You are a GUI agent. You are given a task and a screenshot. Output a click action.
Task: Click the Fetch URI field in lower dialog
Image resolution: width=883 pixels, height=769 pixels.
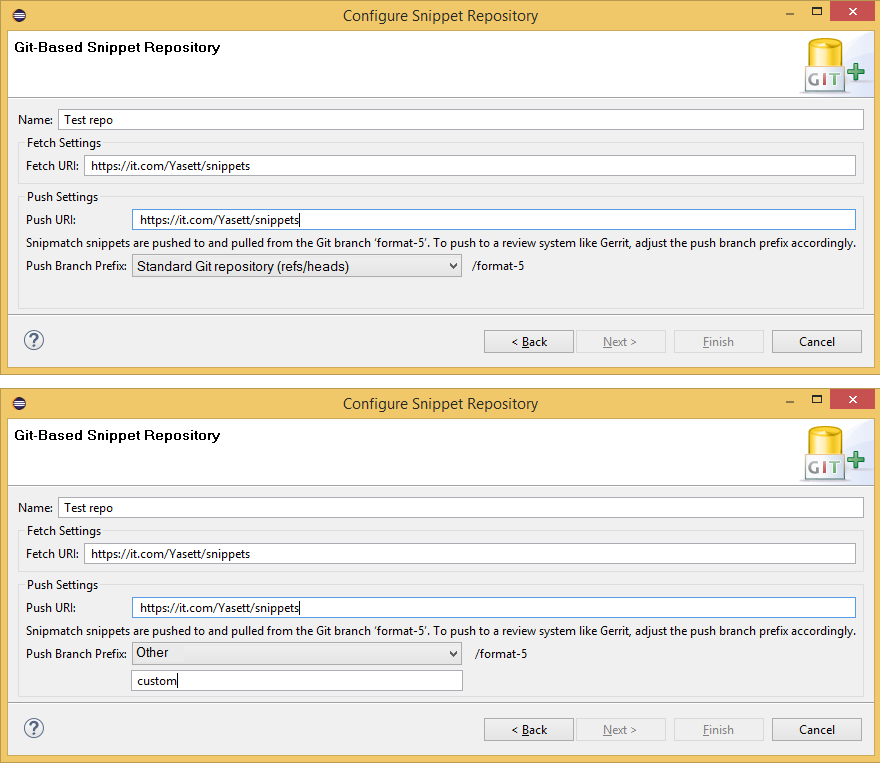470,554
